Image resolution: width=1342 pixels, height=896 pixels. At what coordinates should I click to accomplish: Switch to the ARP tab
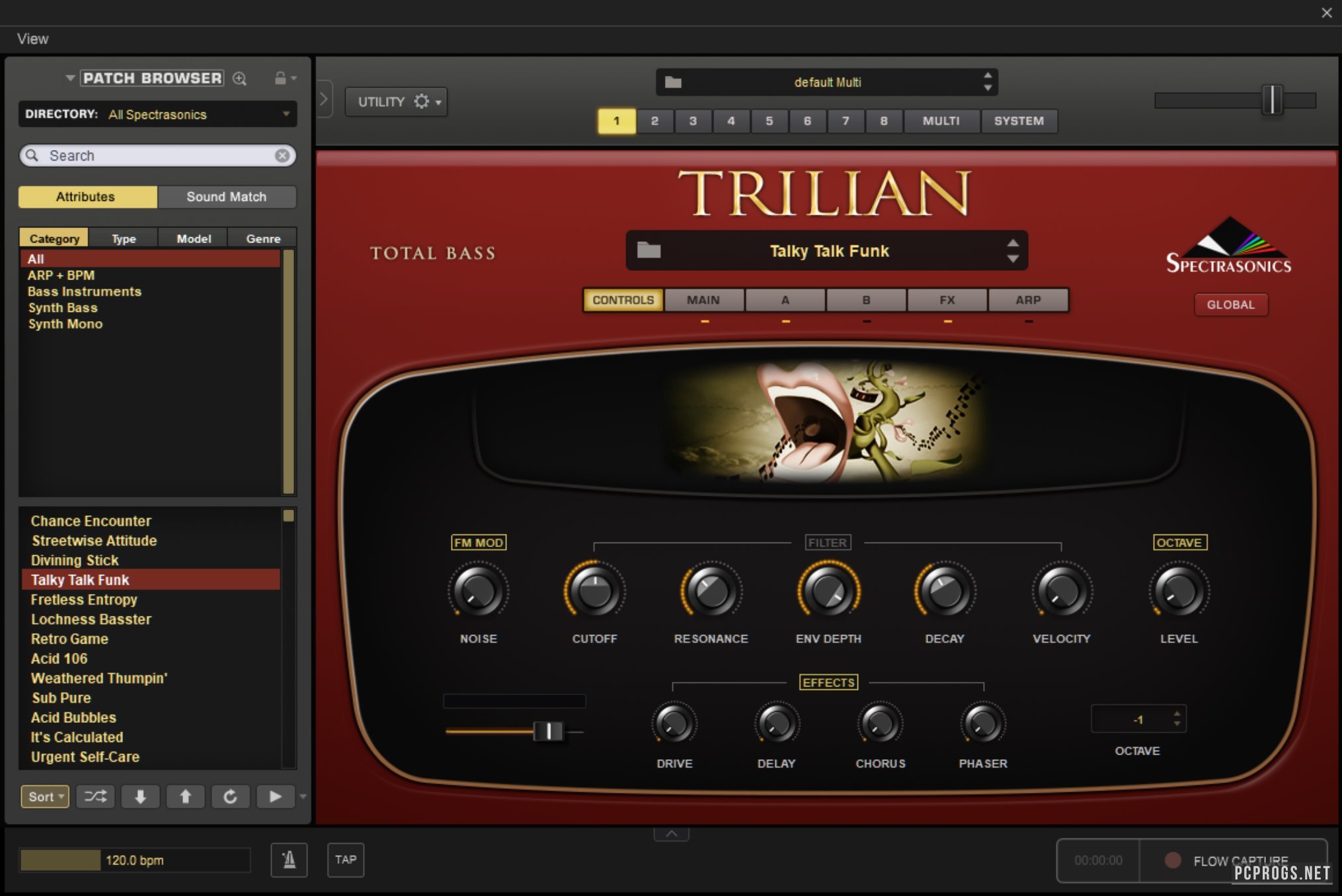pyautogui.click(x=1029, y=300)
